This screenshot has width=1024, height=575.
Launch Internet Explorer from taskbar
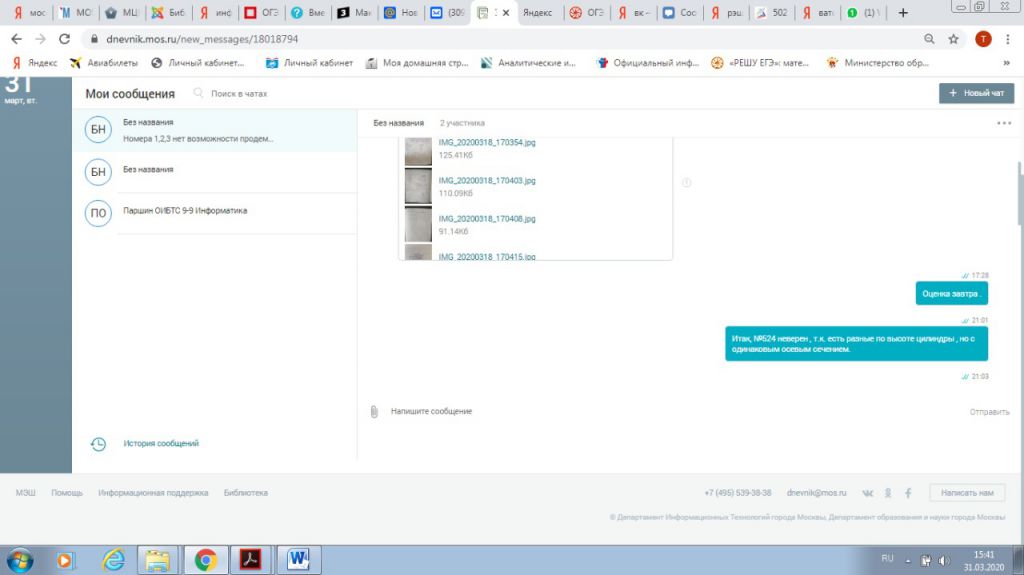[x=113, y=561]
